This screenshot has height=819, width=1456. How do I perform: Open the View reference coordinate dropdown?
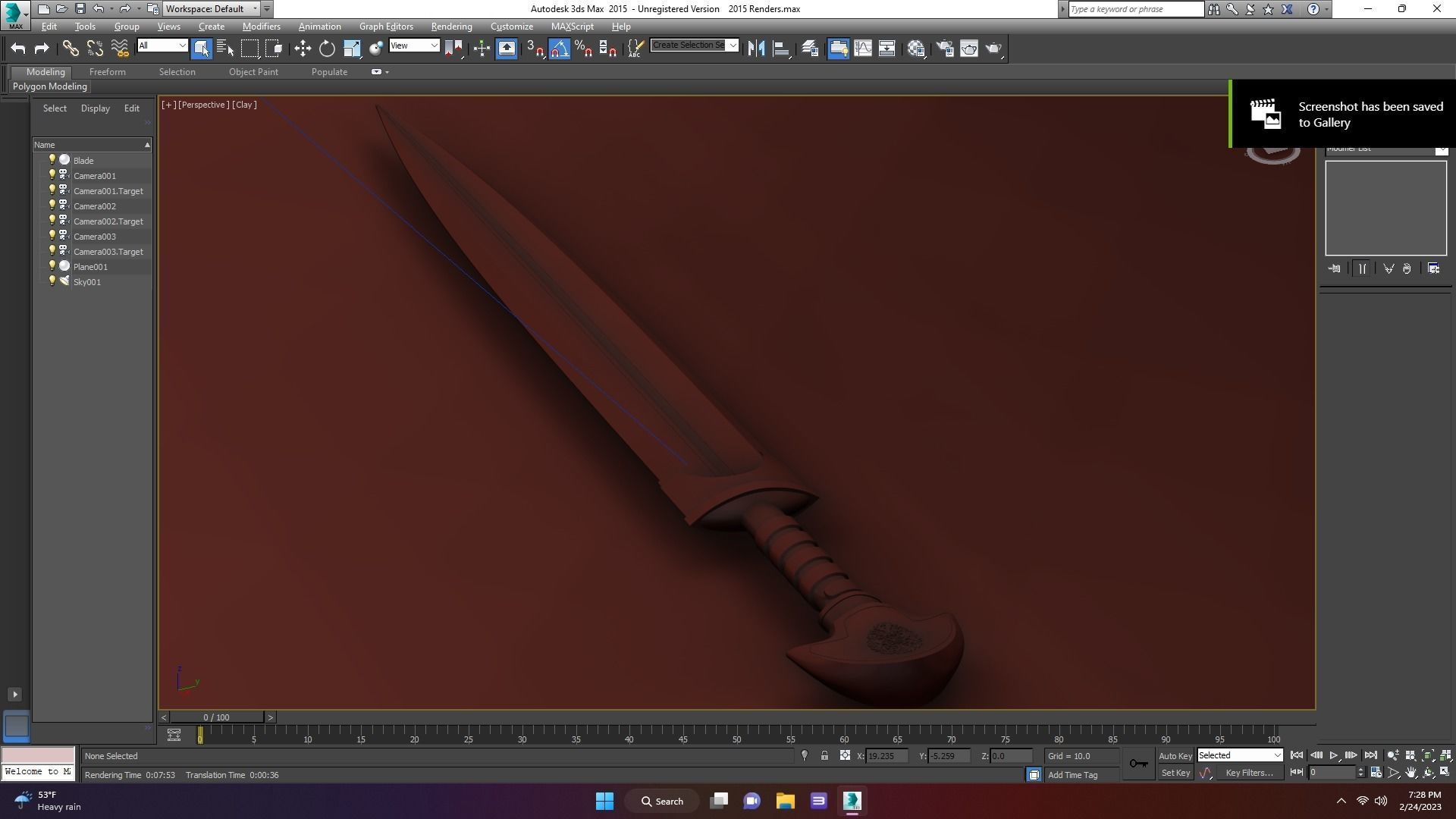click(414, 45)
